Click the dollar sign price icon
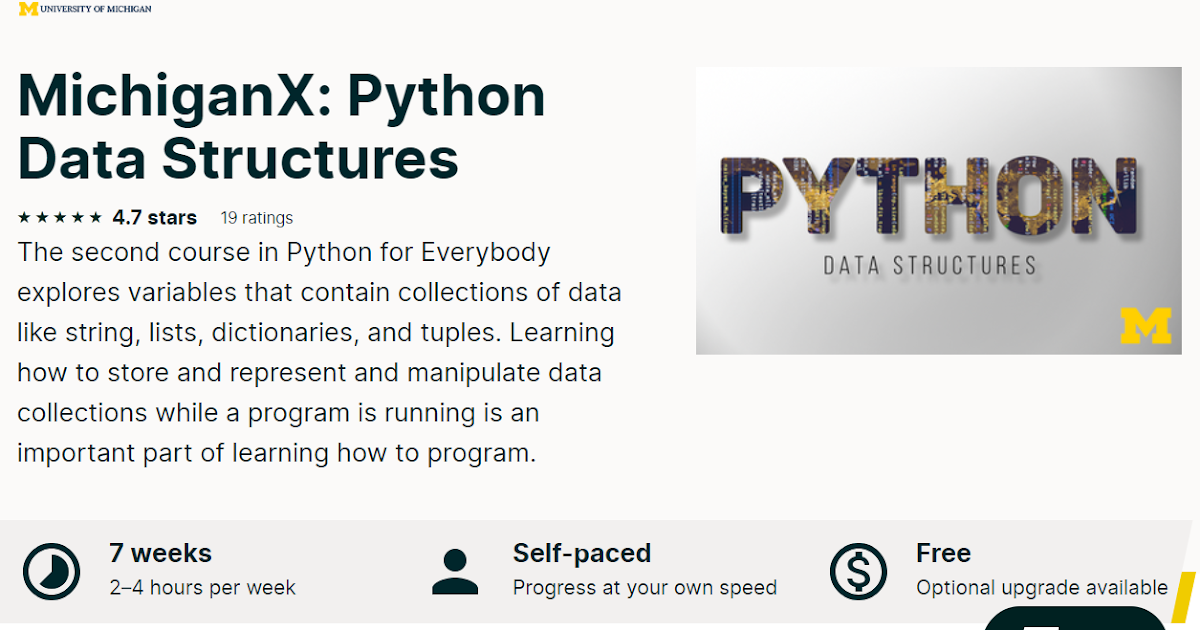This screenshot has width=1200, height=630. click(x=858, y=572)
